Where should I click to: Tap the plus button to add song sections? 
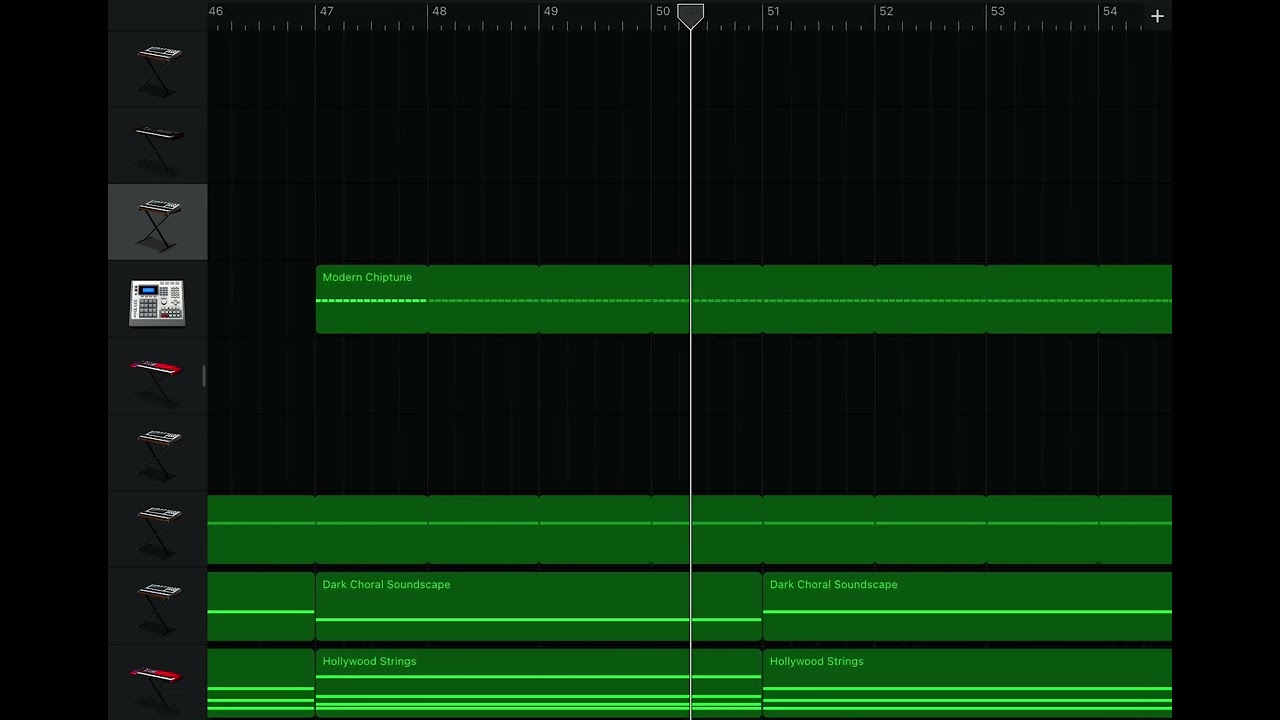1157,16
